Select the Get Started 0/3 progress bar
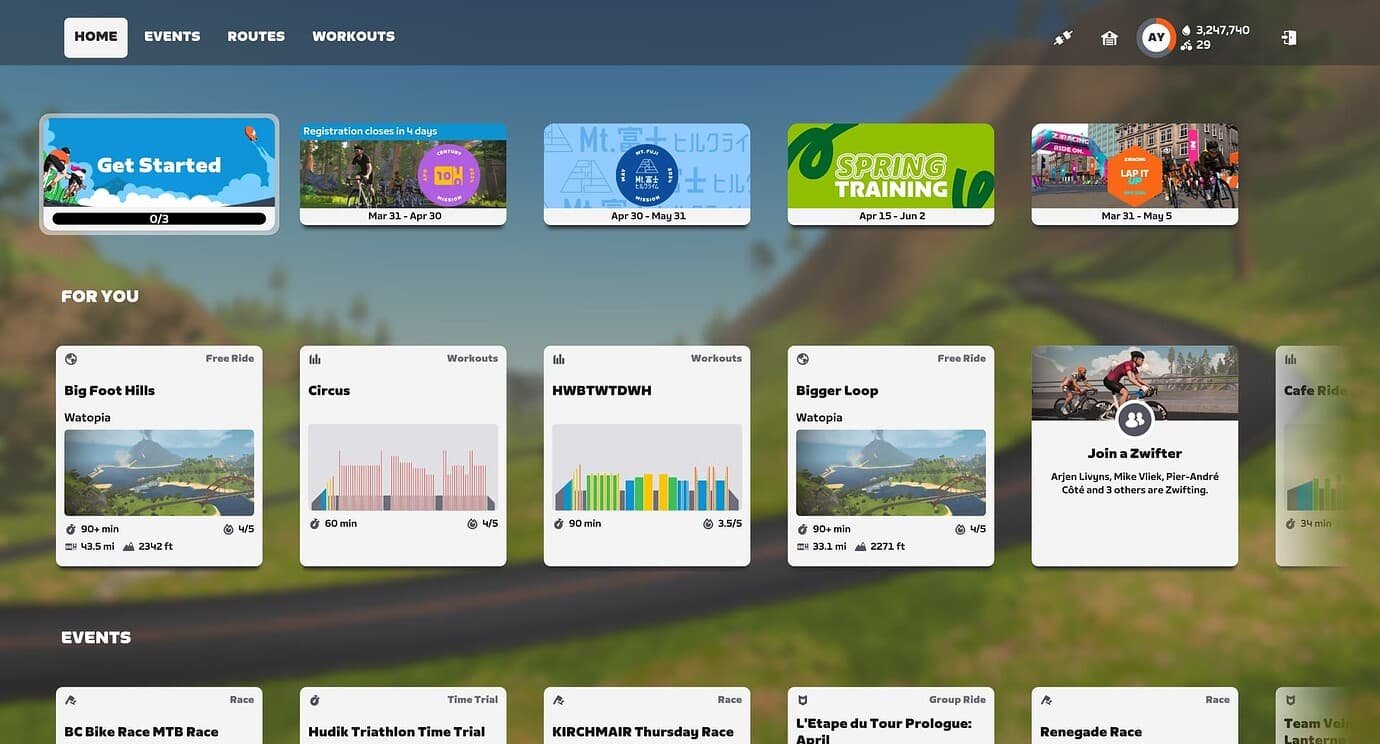This screenshot has height=744, width=1380. tap(159, 218)
